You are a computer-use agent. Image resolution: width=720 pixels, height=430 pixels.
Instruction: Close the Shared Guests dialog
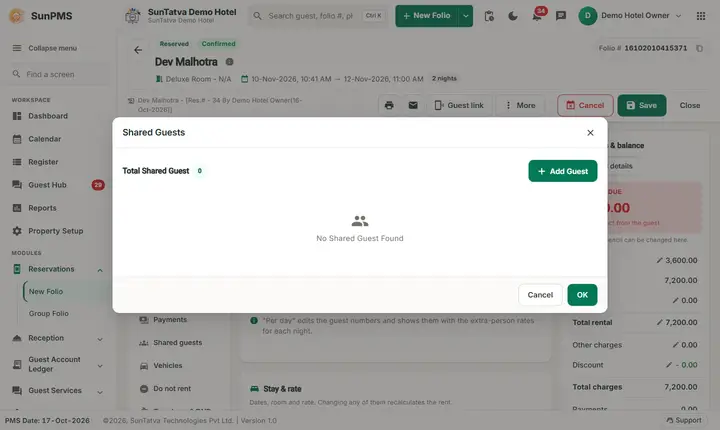point(590,133)
